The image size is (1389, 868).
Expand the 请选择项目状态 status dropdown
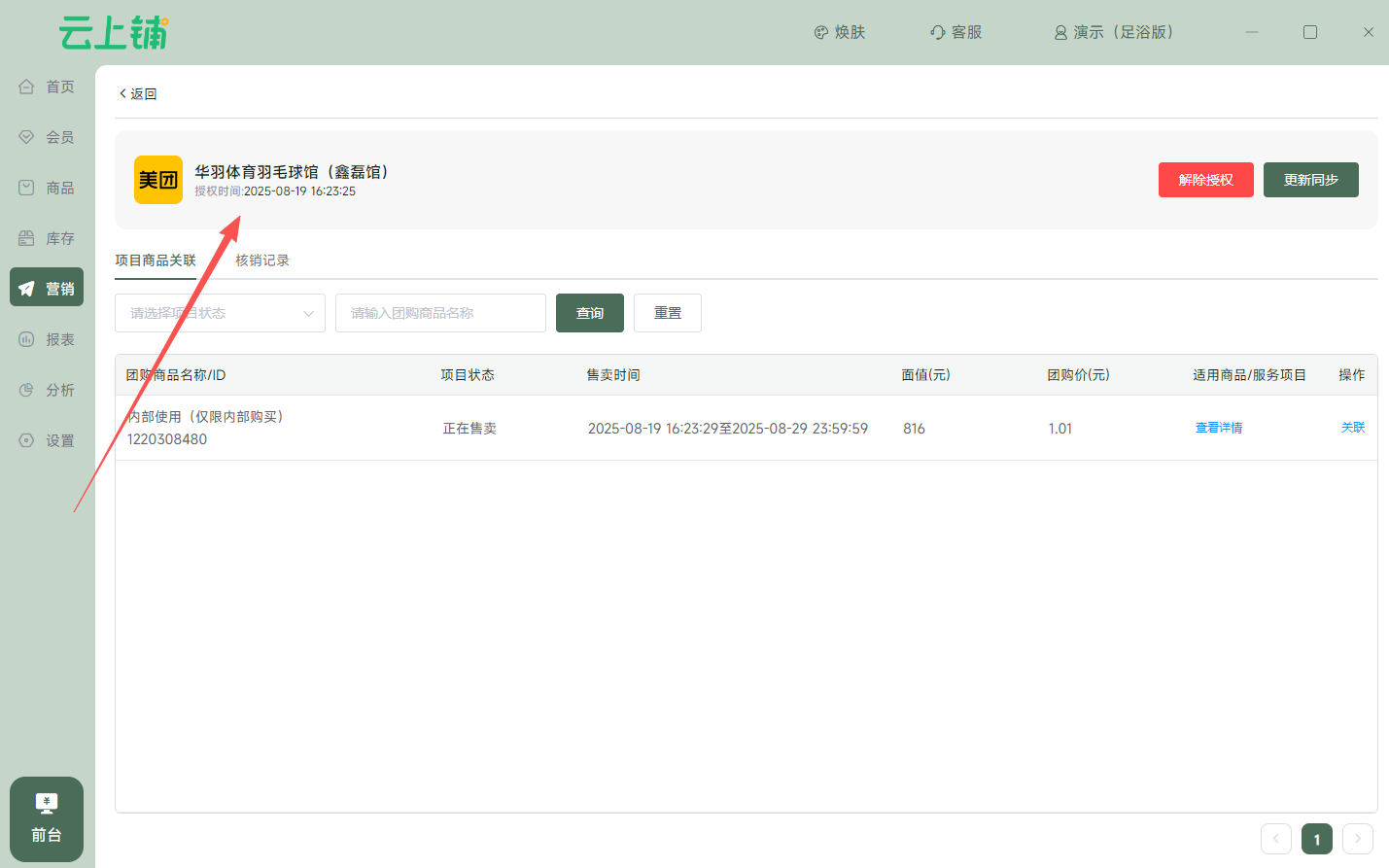pos(220,313)
